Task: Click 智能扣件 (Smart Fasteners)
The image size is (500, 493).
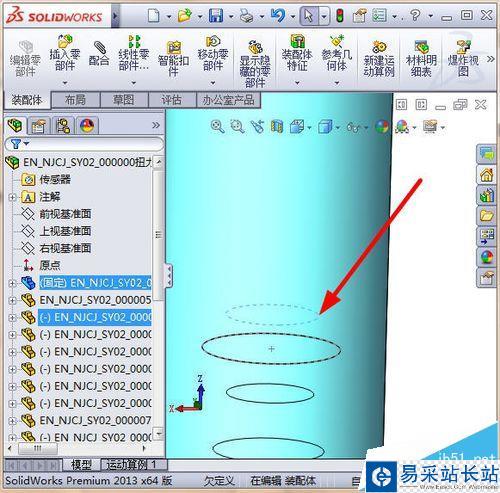Action: [x=173, y=58]
